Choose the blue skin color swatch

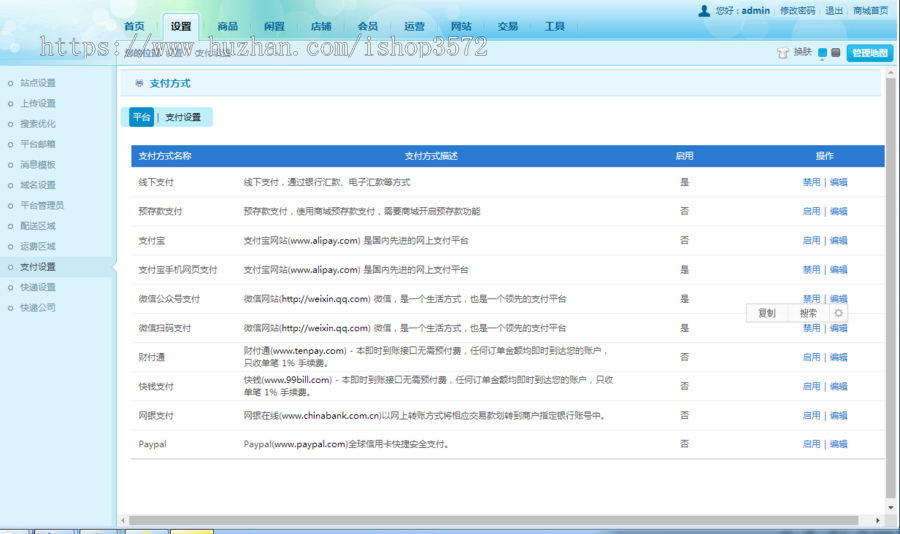click(823, 53)
